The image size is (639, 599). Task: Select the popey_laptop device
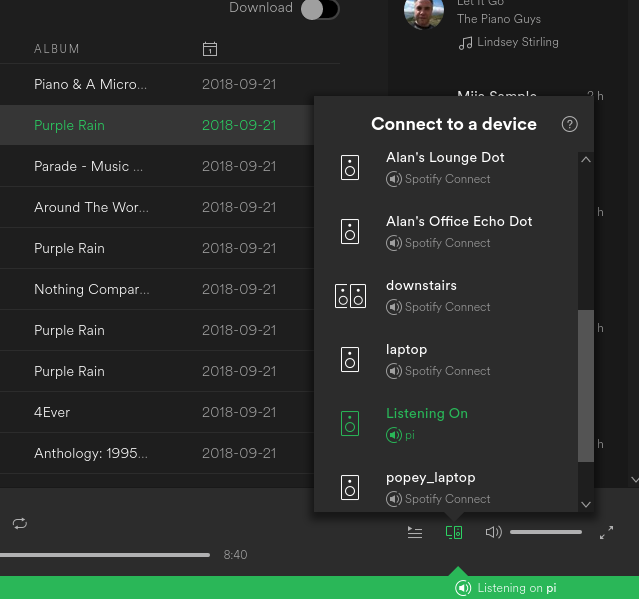pos(445,488)
